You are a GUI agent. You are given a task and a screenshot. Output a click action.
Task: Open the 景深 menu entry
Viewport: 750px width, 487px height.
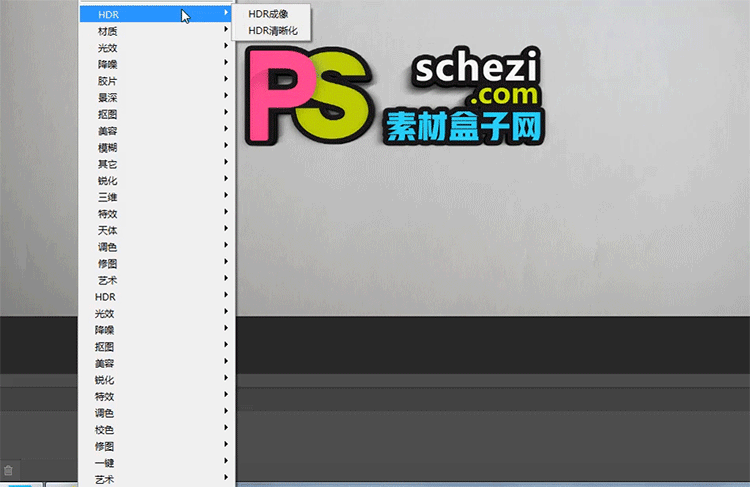(156, 98)
